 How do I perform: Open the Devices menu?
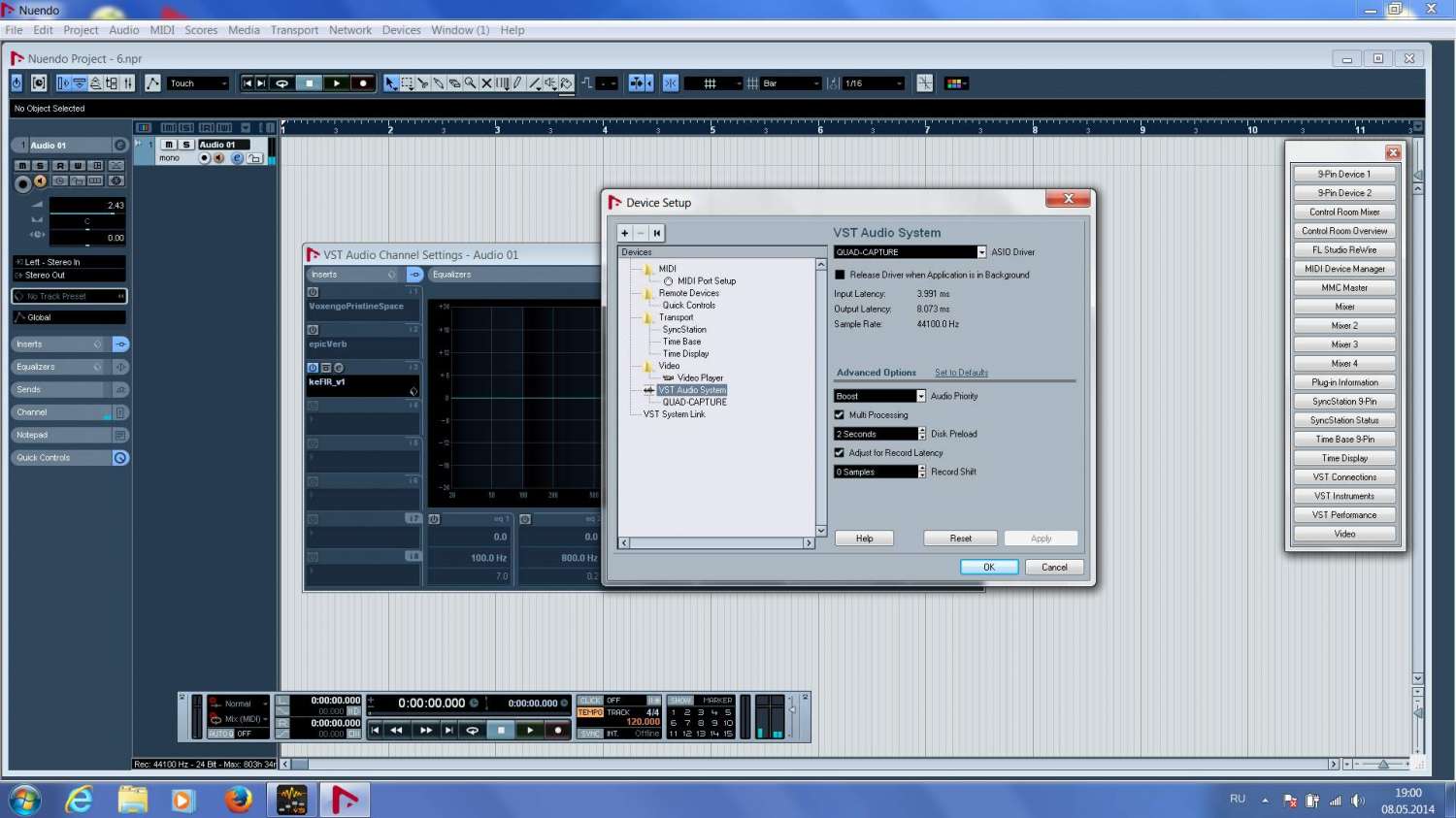401,30
